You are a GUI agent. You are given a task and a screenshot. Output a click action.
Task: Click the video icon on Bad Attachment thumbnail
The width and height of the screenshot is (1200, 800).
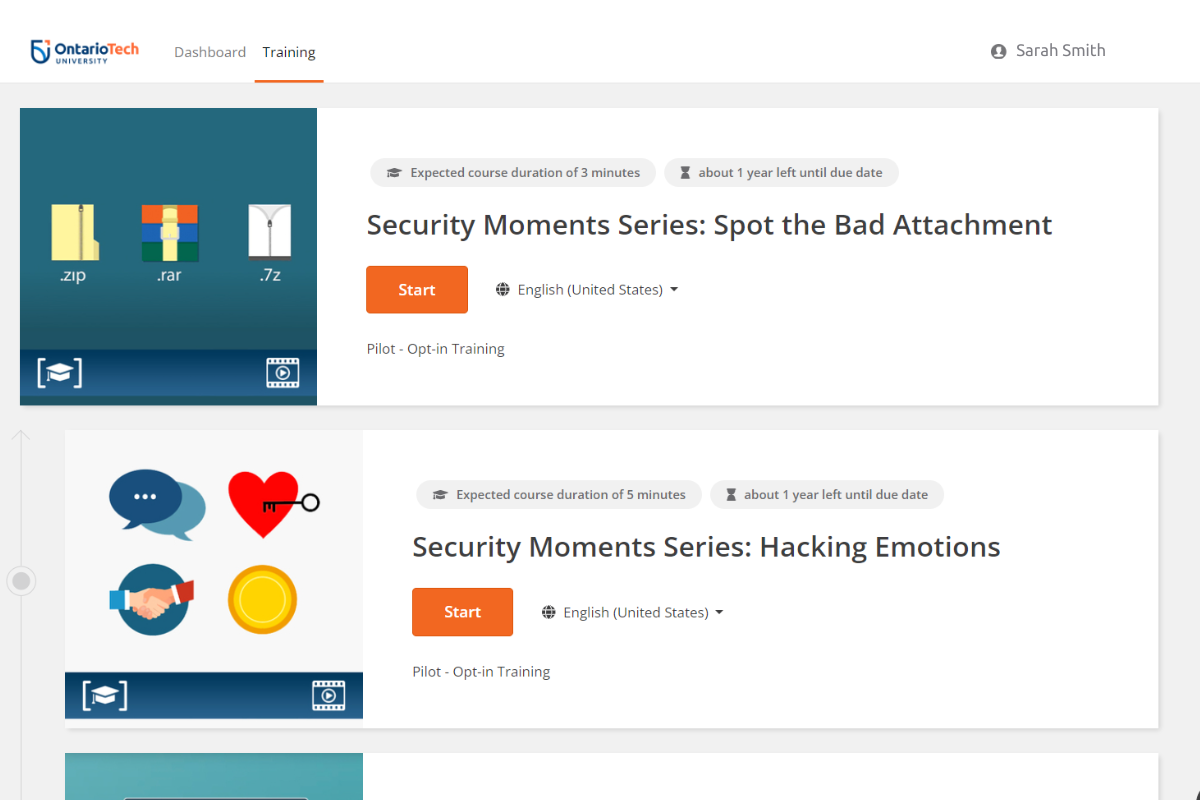(x=283, y=373)
